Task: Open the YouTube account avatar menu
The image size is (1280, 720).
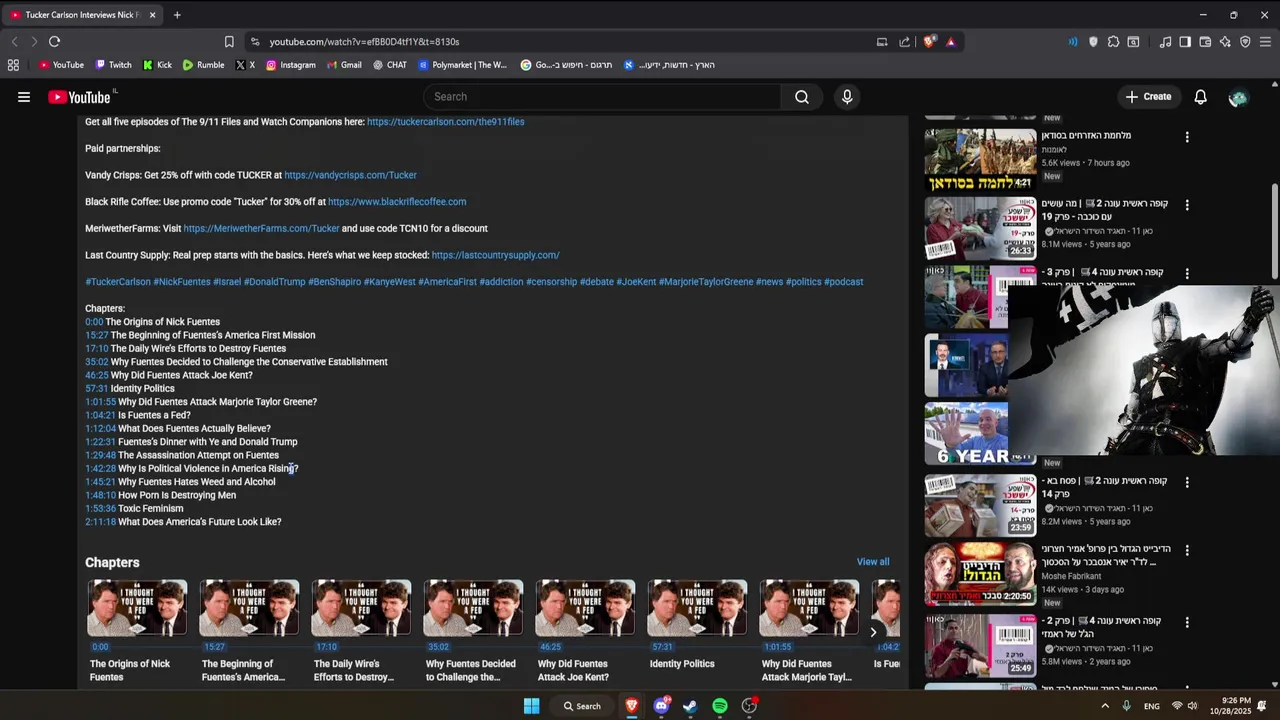Action: click(x=1238, y=97)
